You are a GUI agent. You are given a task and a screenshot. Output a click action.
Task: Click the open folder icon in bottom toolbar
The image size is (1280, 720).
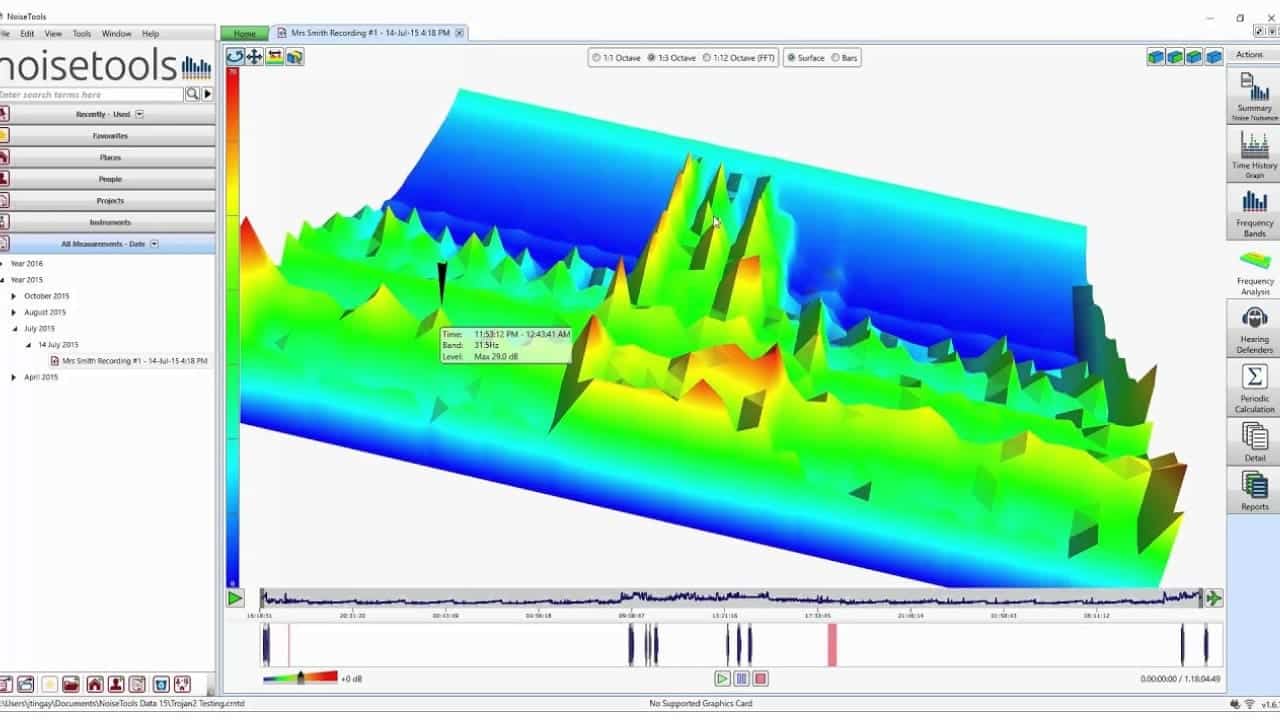click(71, 685)
